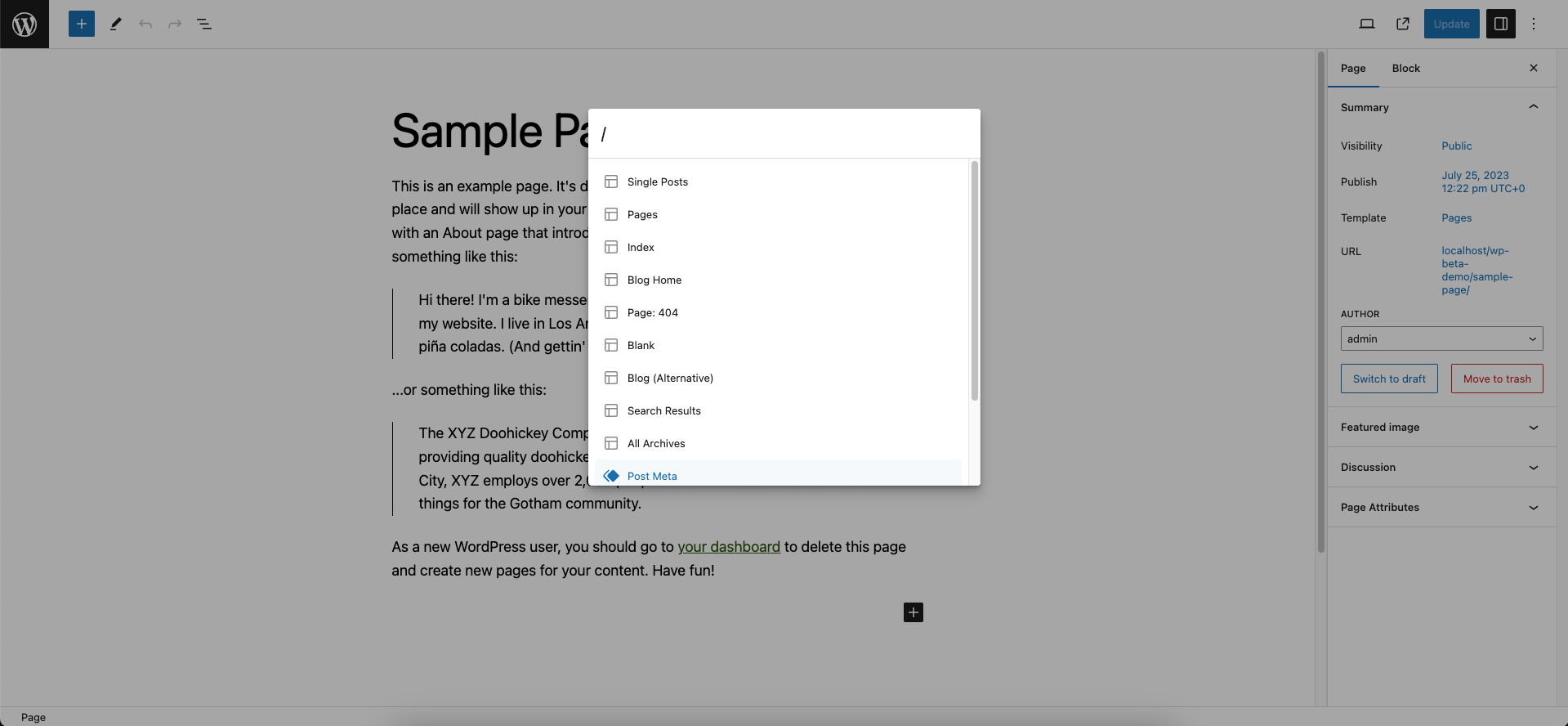The height and width of the screenshot is (726, 1568).
Task: Click the '...or something like this:' paragraph
Action: pyautogui.click(x=469, y=390)
